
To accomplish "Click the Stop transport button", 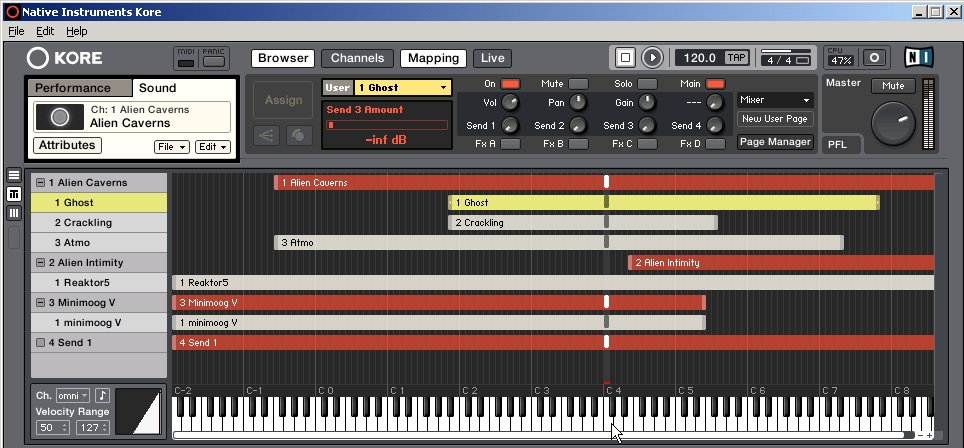I will (625, 58).
